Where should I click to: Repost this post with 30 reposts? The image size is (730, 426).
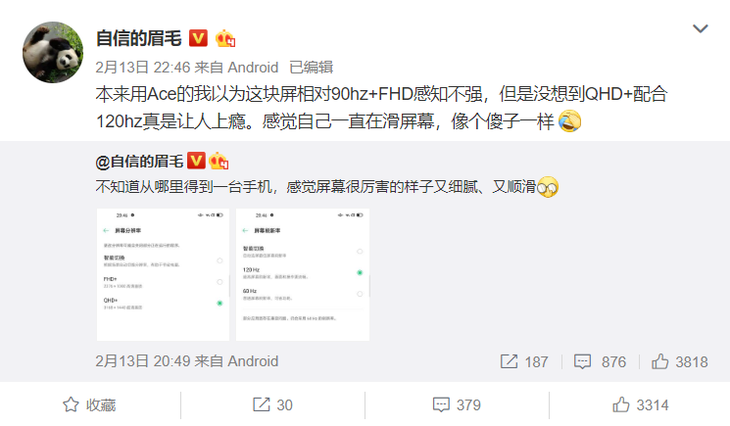(272, 405)
